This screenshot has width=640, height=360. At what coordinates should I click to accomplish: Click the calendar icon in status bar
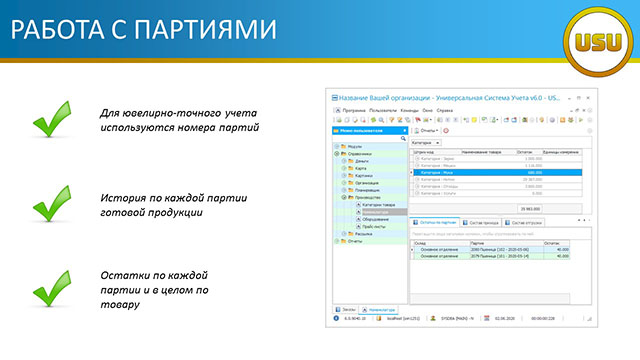click(487, 318)
